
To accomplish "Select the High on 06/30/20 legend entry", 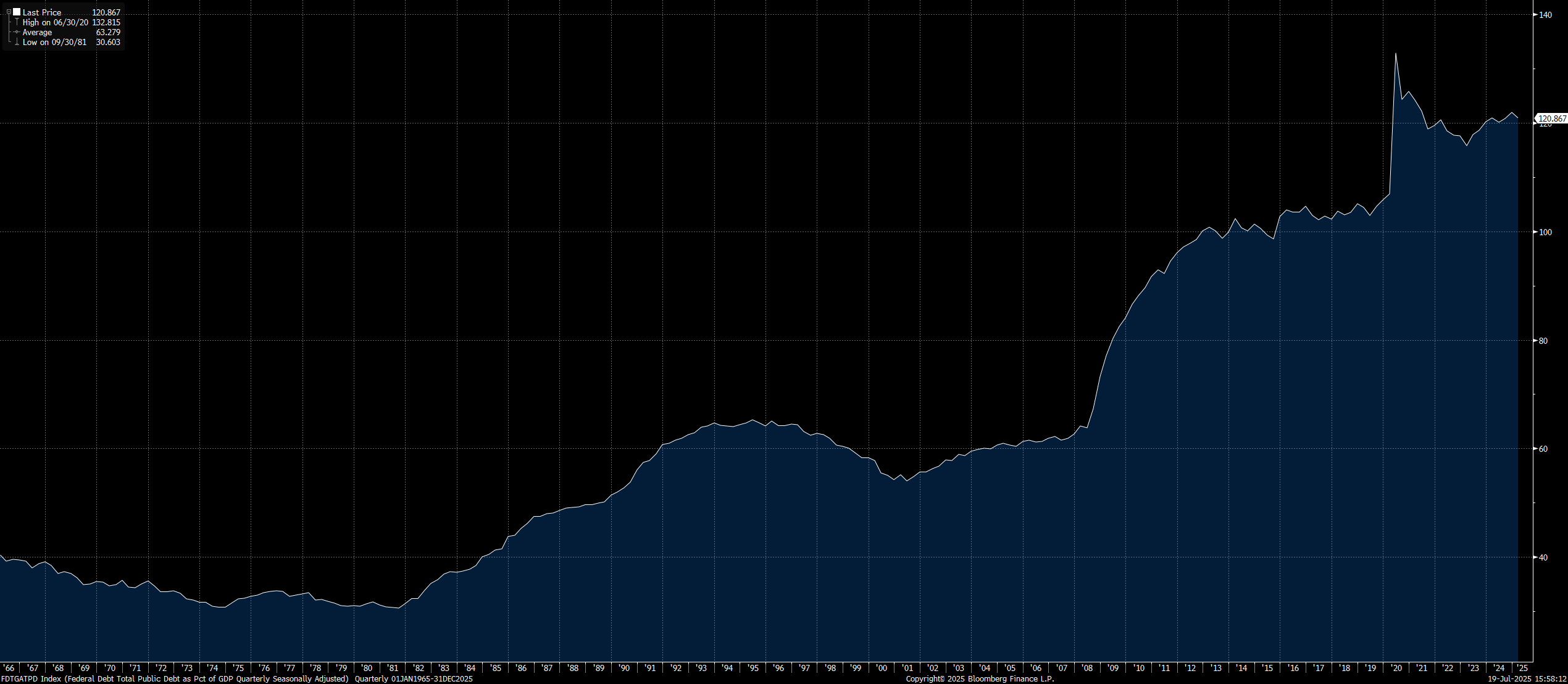I will click(x=56, y=22).
